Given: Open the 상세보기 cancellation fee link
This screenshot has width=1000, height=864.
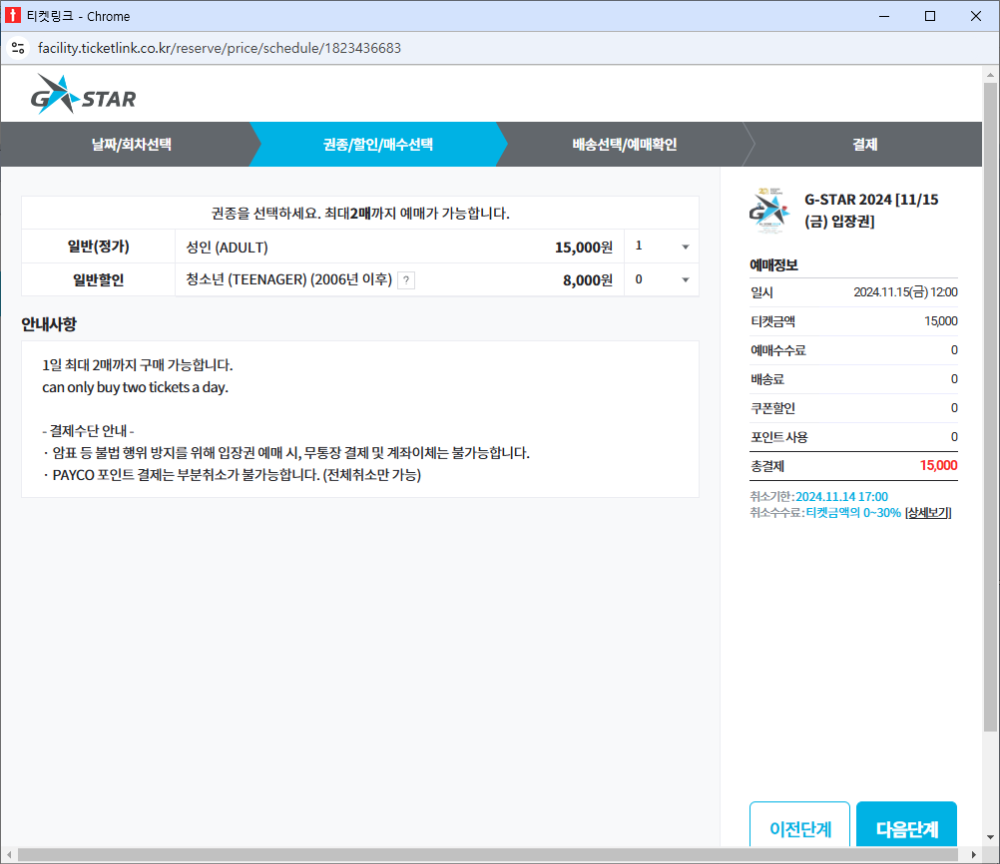Looking at the screenshot, I should coord(928,513).
